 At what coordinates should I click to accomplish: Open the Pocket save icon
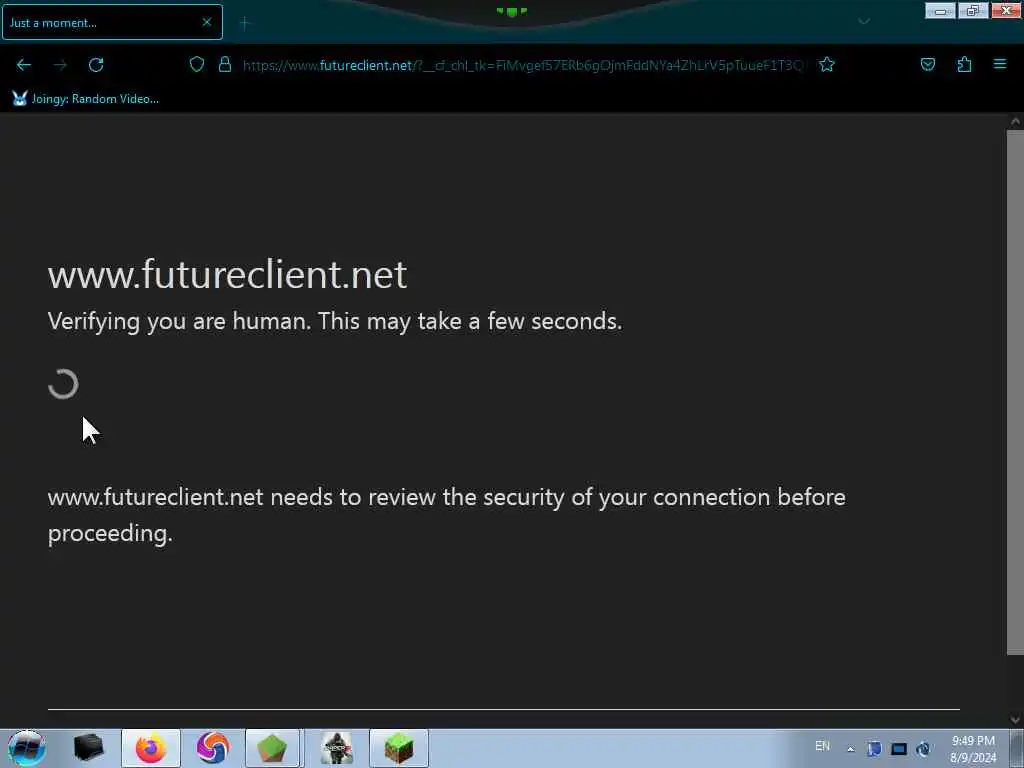pyautogui.click(x=927, y=64)
